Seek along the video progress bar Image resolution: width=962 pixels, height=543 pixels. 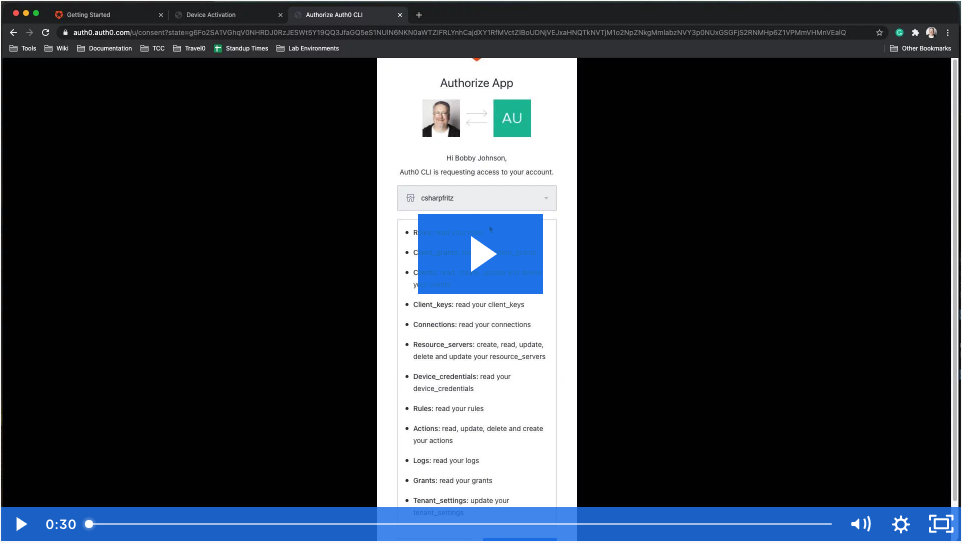460,524
